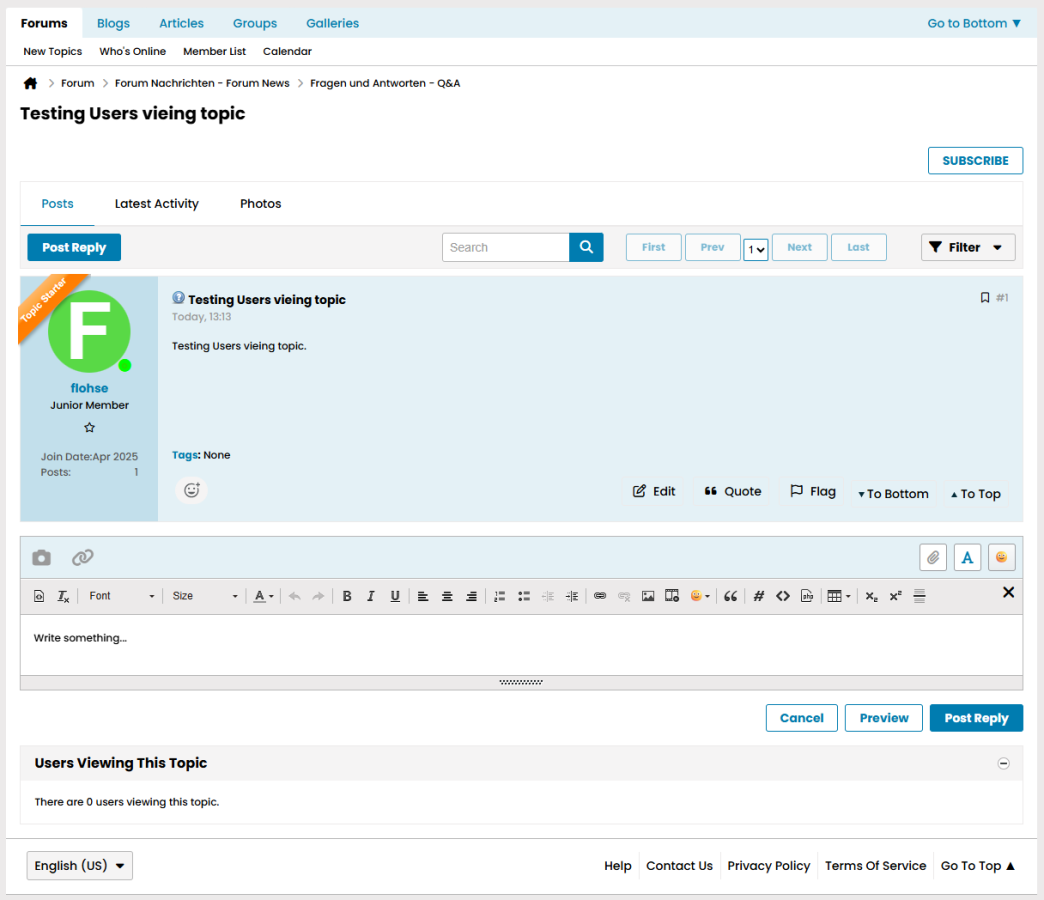Image resolution: width=1044 pixels, height=900 pixels.
Task: Click the Increase Indent icon
Action: [572, 596]
